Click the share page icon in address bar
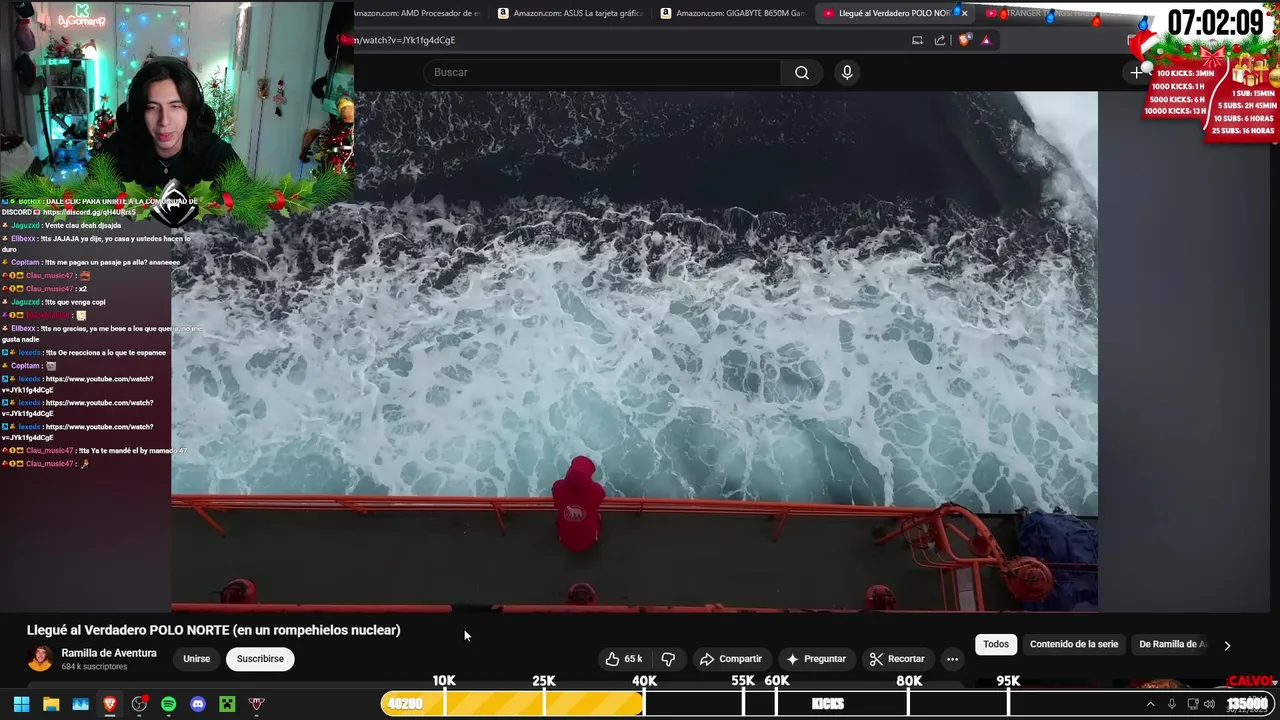The height and width of the screenshot is (720, 1280). point(940,40)
